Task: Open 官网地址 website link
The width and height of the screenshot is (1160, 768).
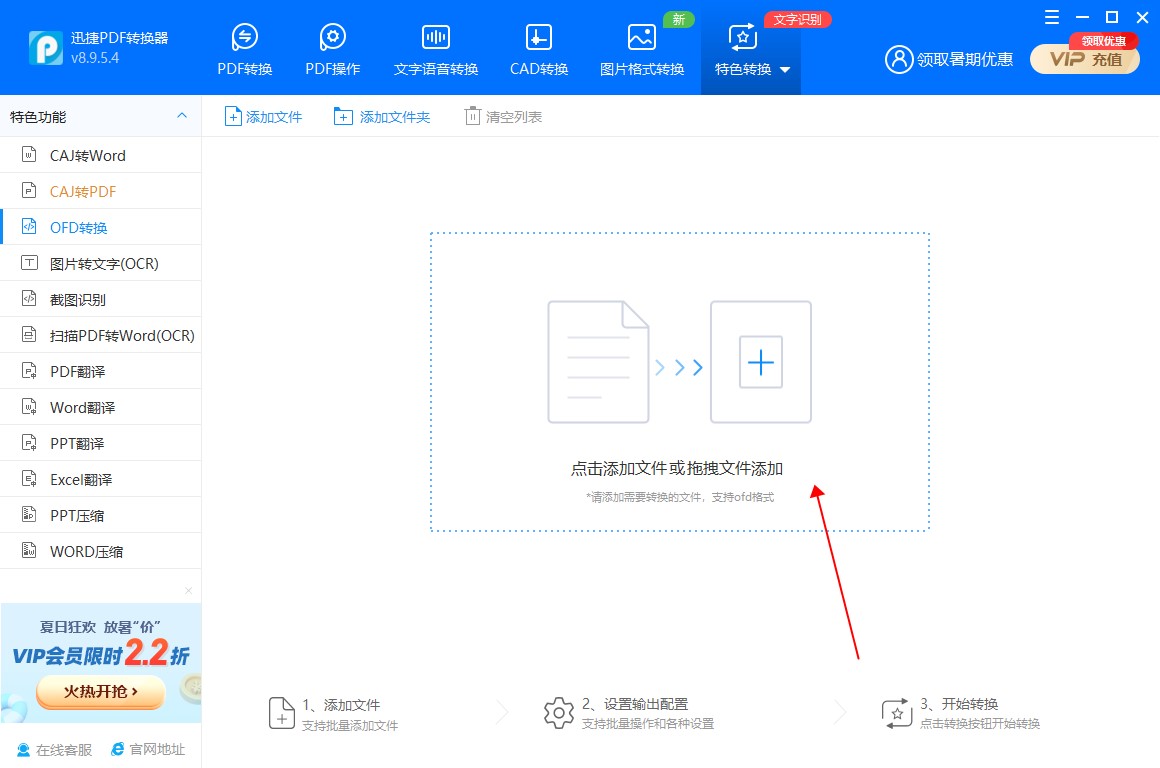Action: click(x=148, y=749)
